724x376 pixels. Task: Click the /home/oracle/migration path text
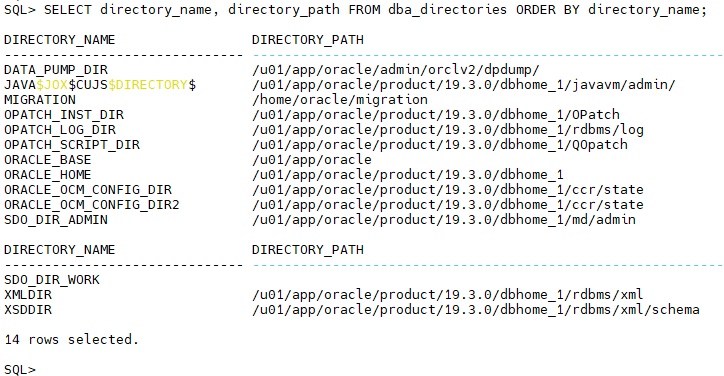340,100
